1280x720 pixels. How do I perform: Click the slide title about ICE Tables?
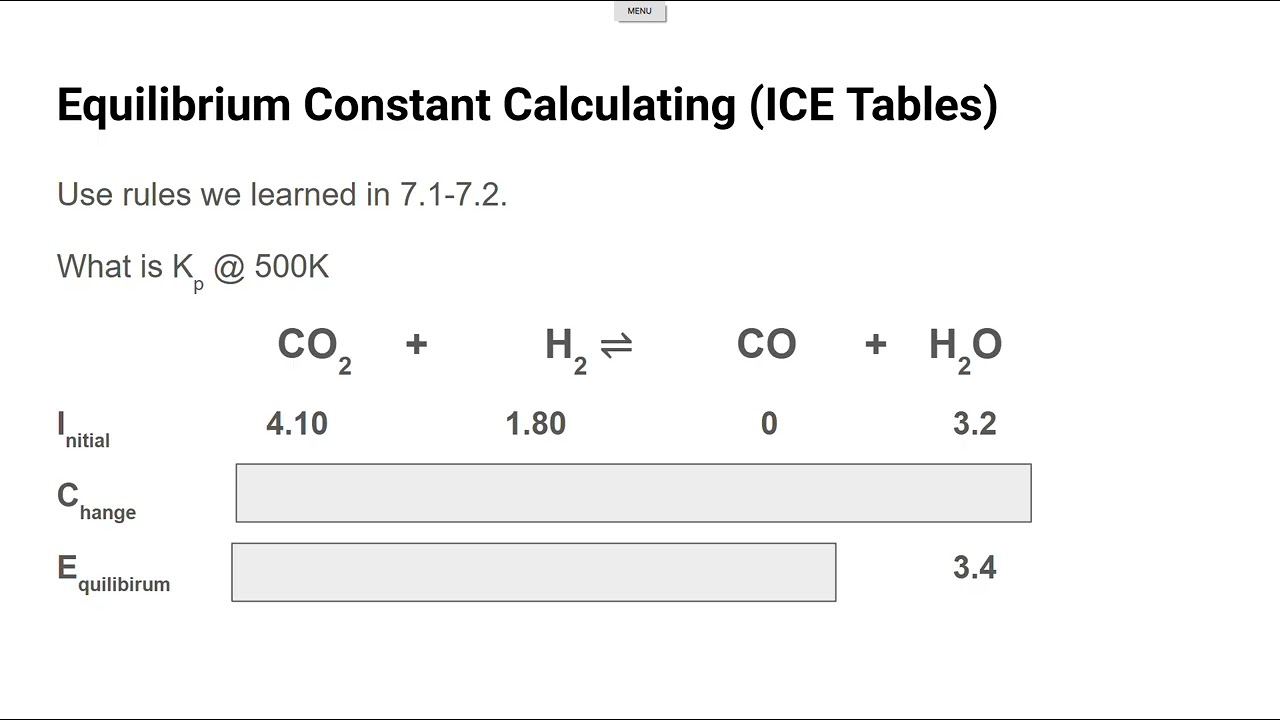coord(527,104)
